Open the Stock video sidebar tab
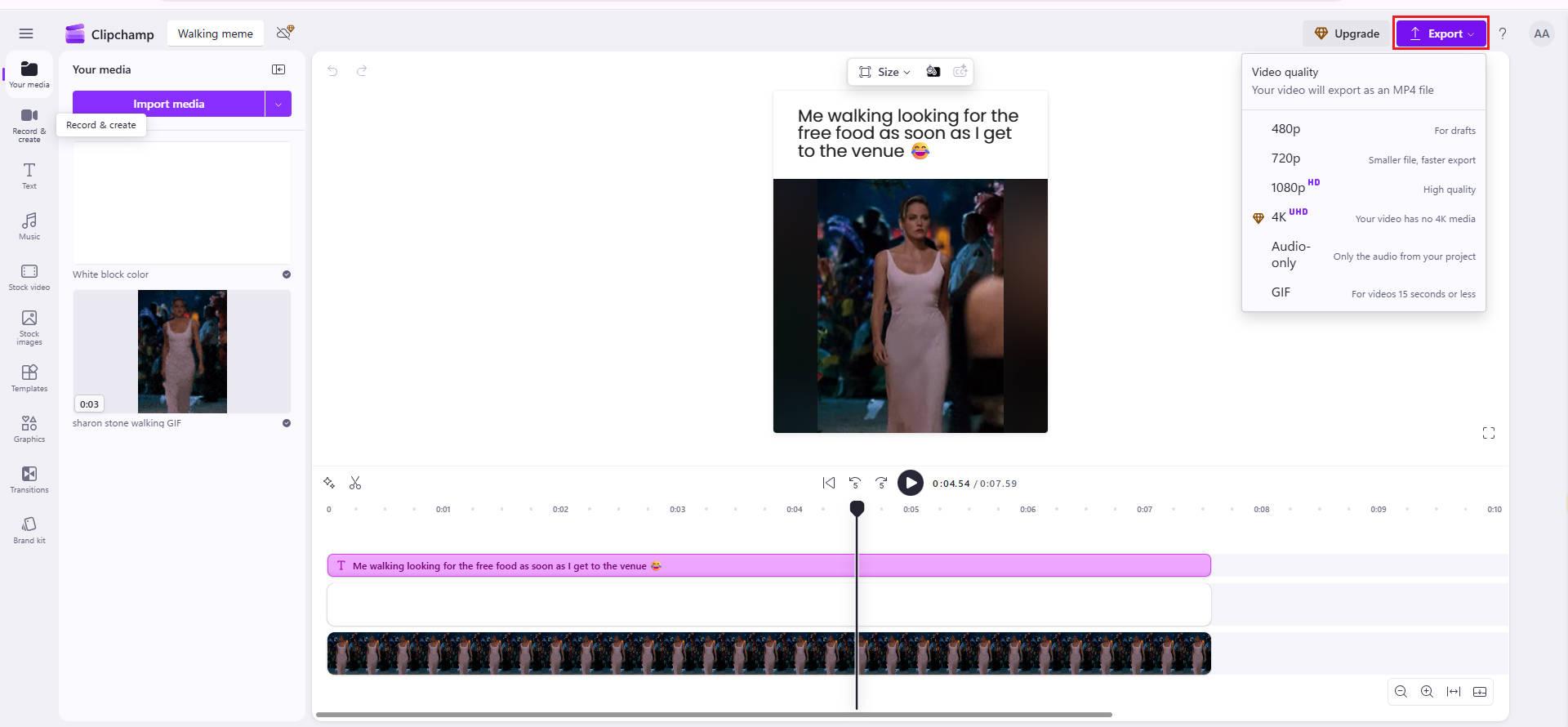Viewport: 1568px width, 727px height. (x=29, y=277)
